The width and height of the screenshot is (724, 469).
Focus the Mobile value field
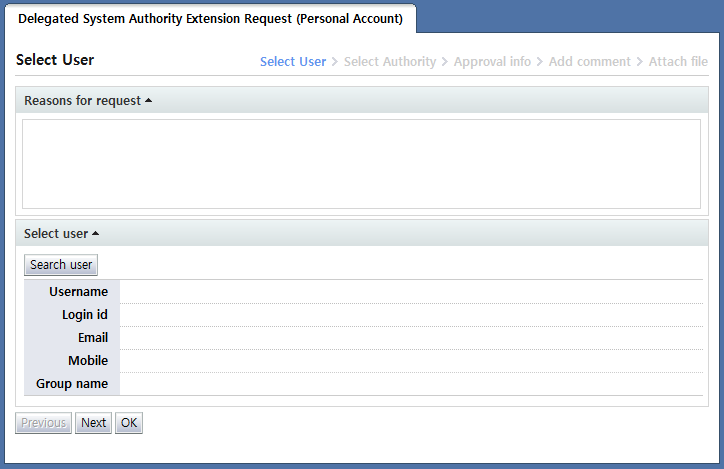click(410, 361)
